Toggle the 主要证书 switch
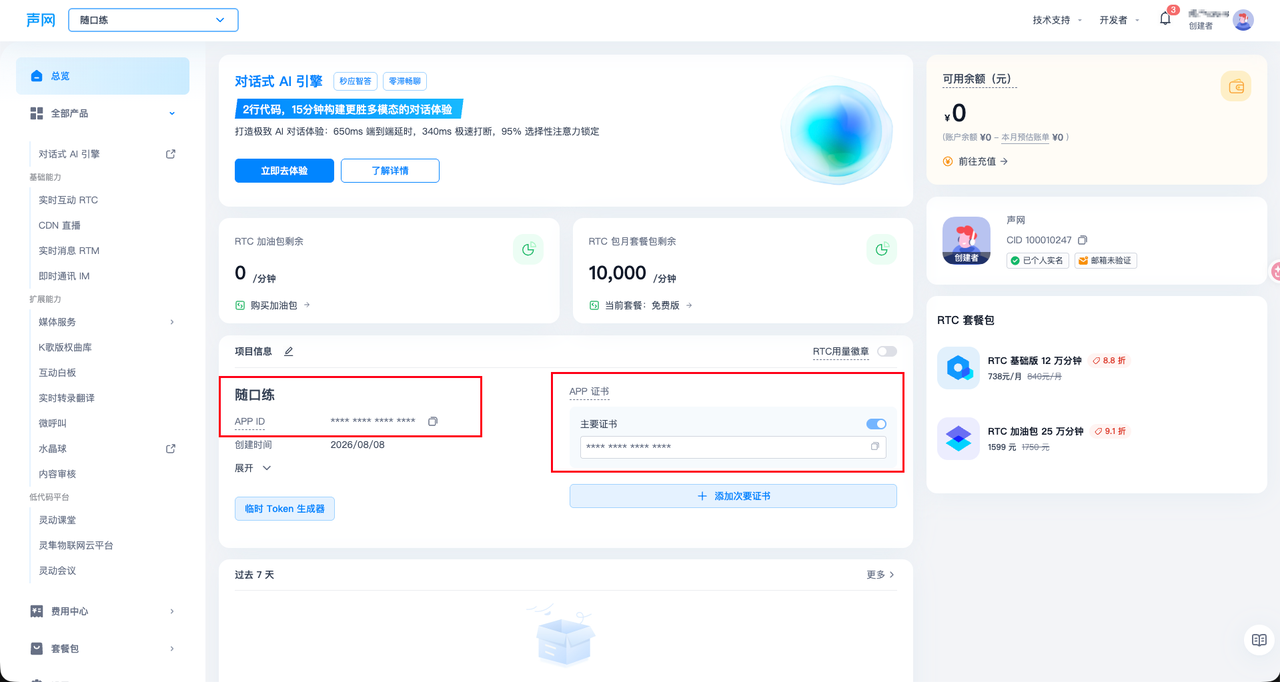This screenshot has height=682, width=1280. click(876, 424)
